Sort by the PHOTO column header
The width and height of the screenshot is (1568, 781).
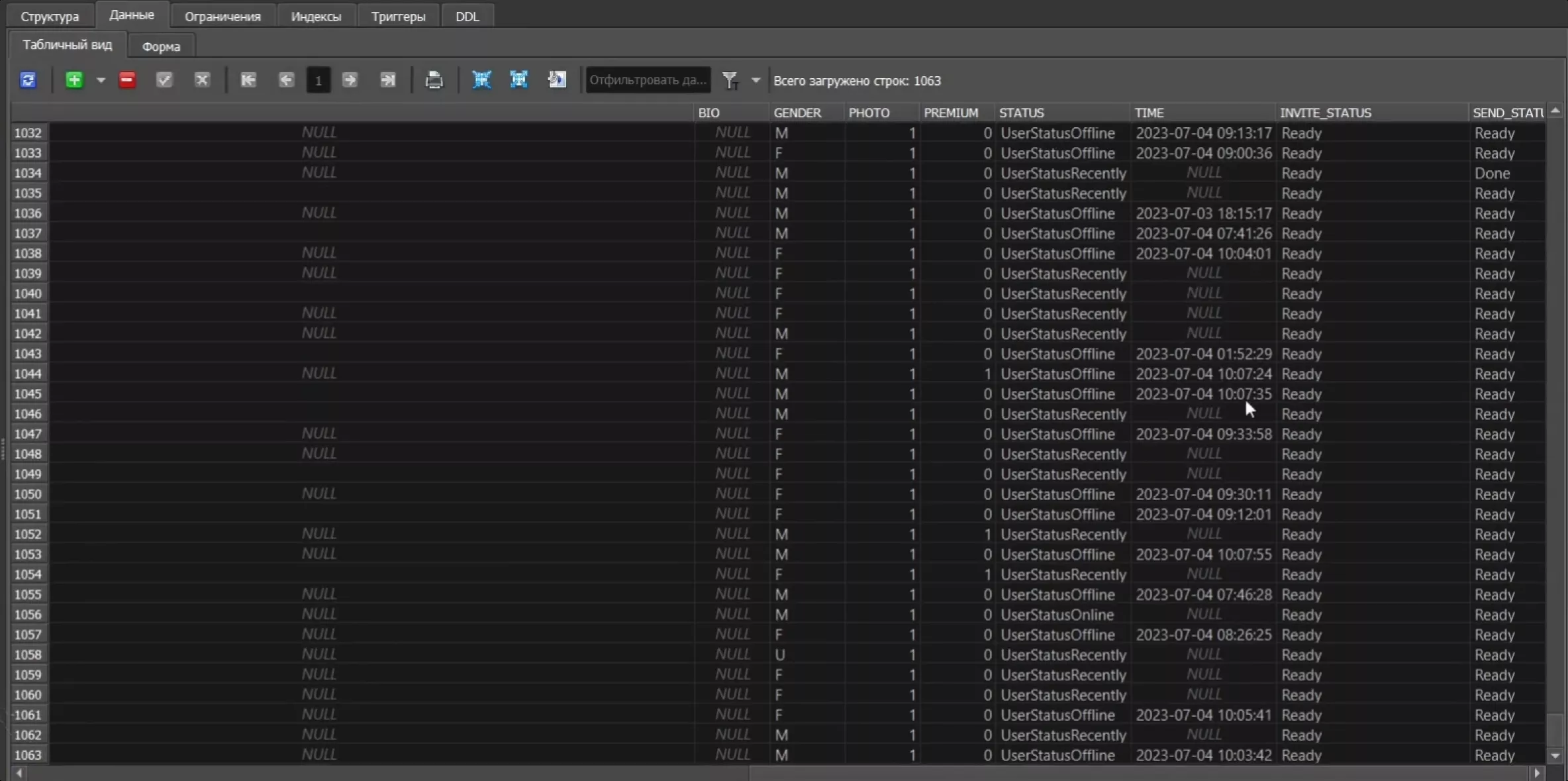click(881, 113)
